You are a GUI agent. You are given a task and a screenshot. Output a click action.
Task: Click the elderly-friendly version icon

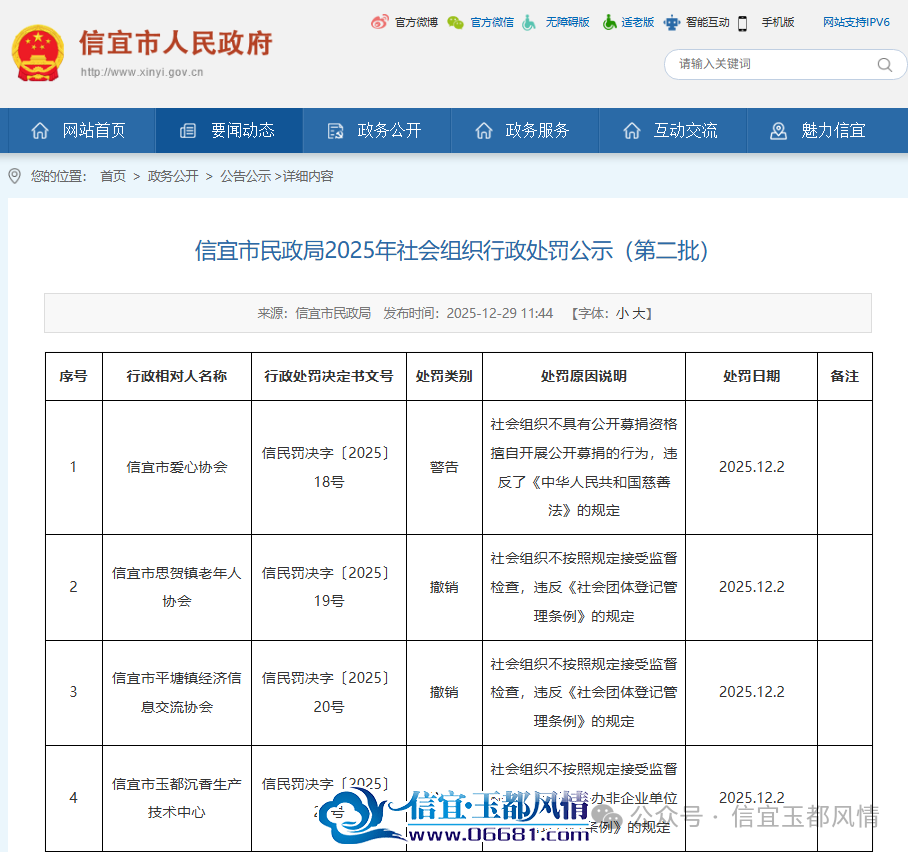point(609,23)
